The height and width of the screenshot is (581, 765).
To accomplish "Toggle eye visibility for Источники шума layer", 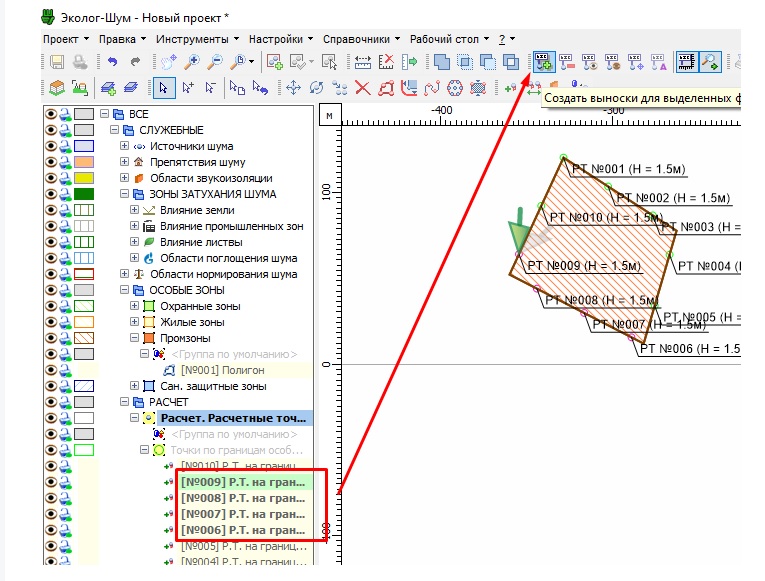I will tap(49, 146).
